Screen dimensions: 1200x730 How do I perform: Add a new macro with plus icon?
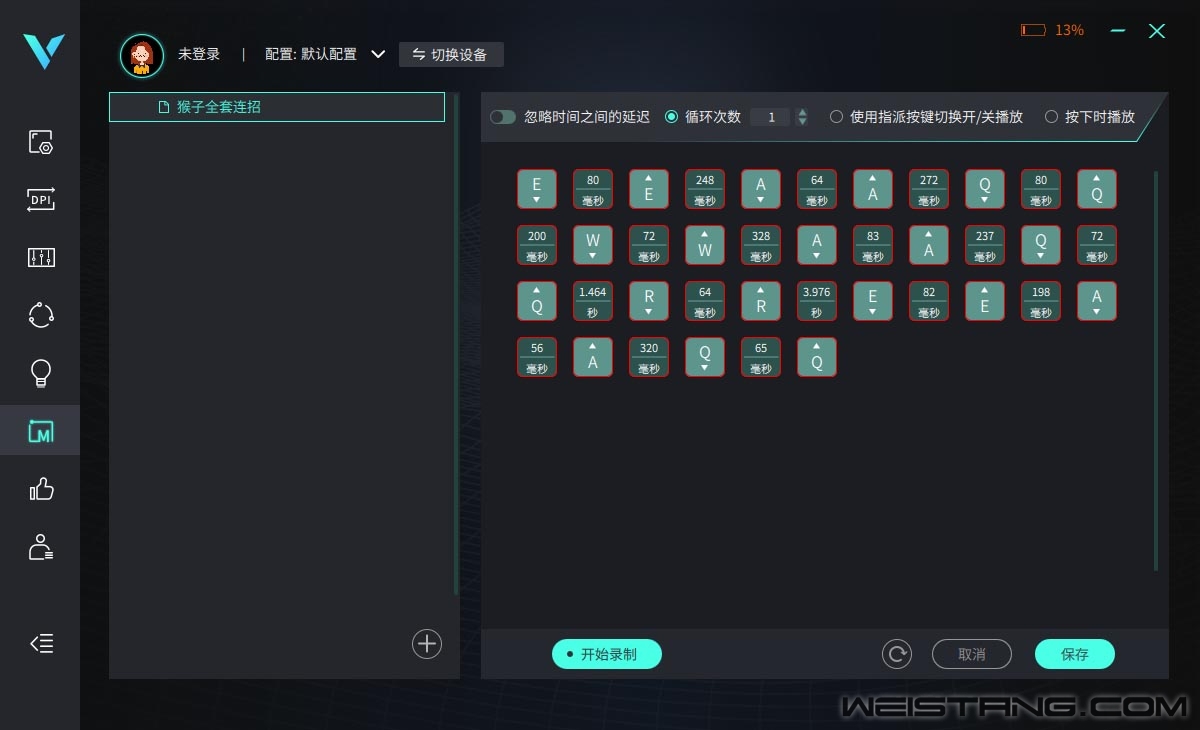pyautogui.click(x=427, y=644)
